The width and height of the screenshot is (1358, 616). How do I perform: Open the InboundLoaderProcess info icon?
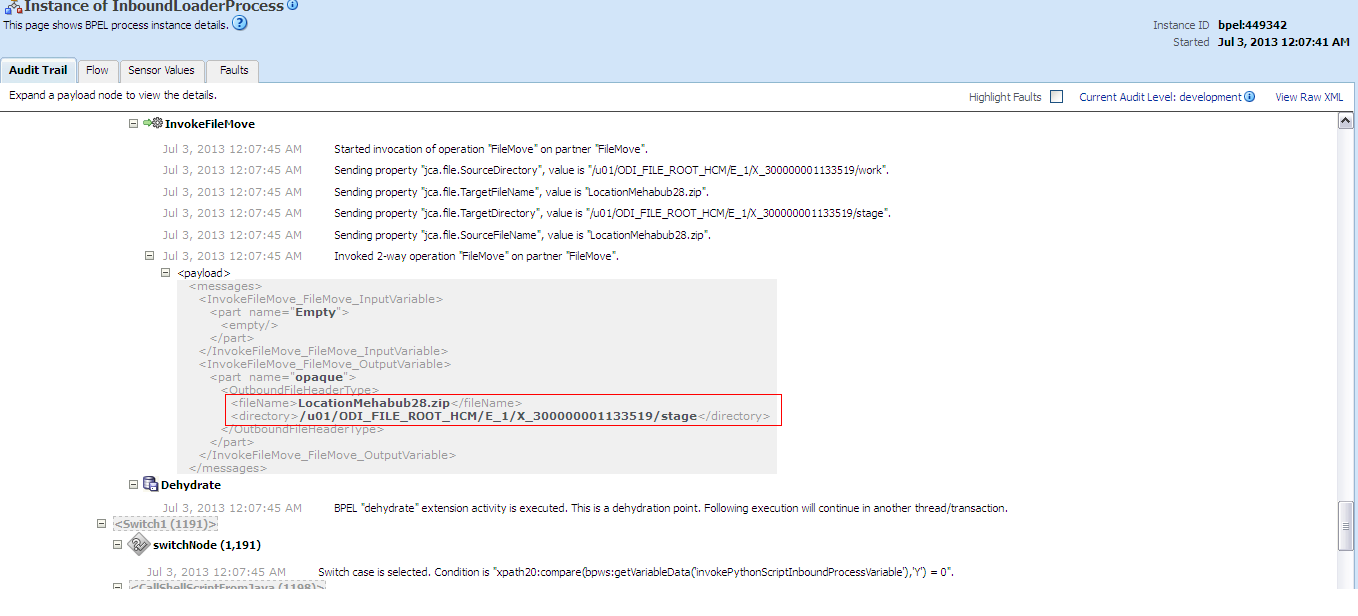(x=290, y=6)
